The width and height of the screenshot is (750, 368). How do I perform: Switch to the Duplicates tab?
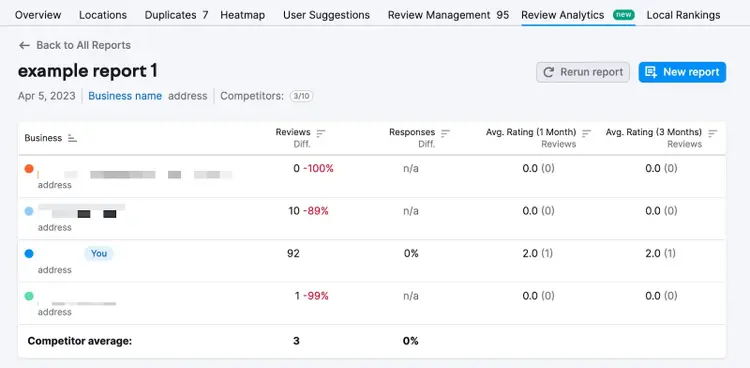[x=176, y=15]
